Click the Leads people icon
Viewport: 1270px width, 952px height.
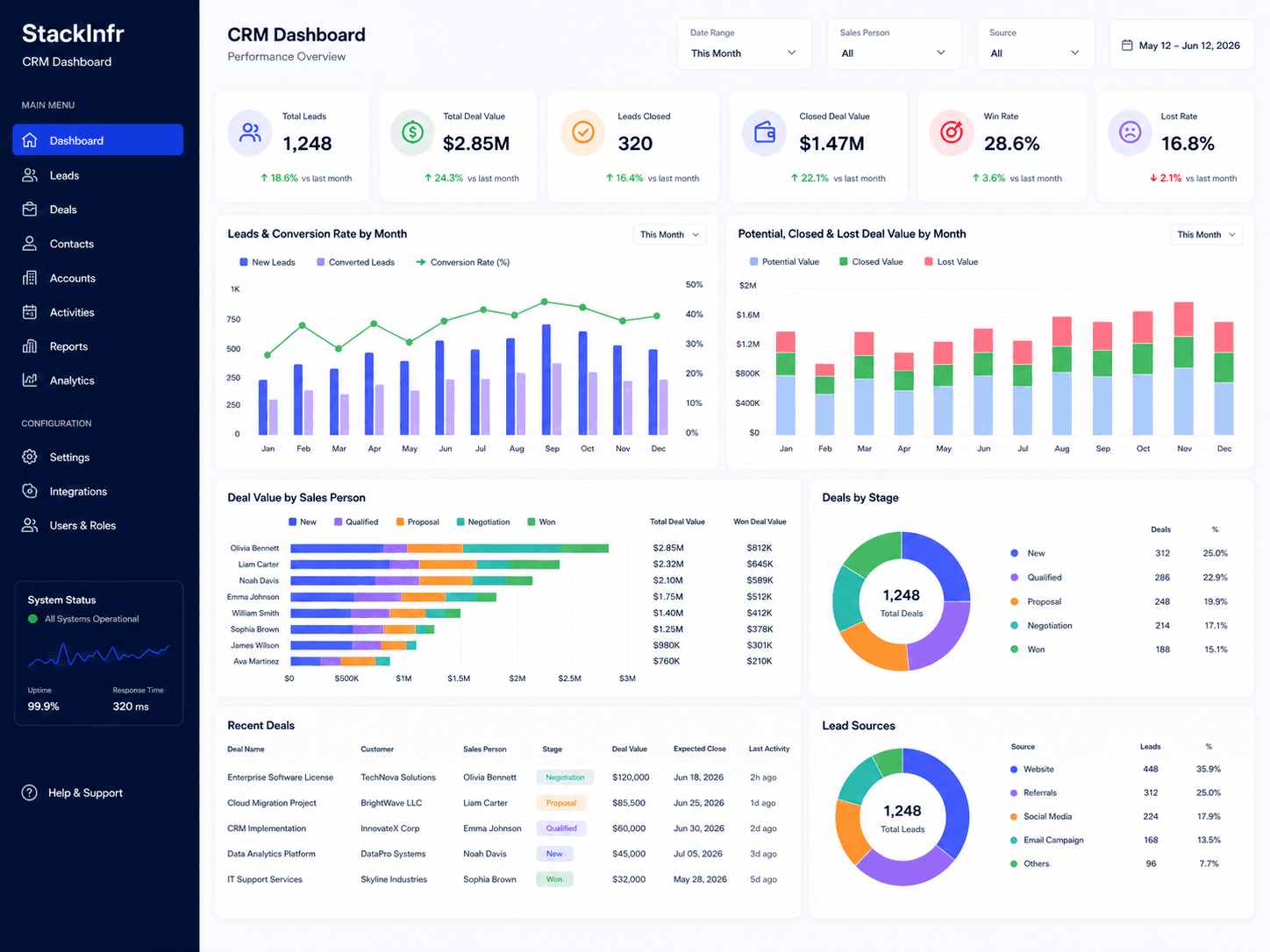(x=30, y=175)
